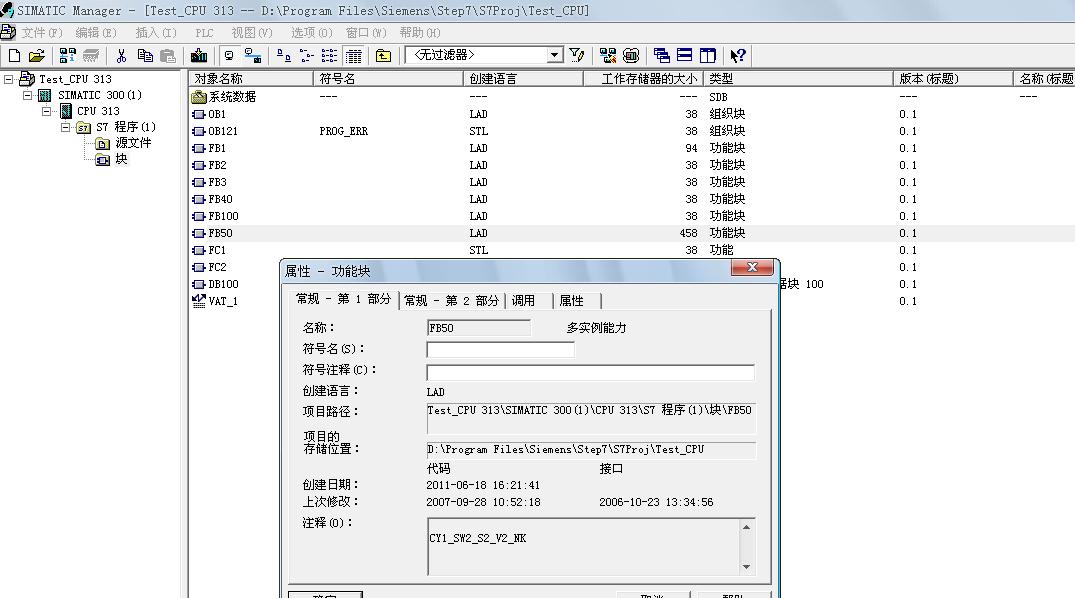This screenshot has height=598, width=1075.
Task: Switch to the 调用 tab
Action: (x=523, y=301)
